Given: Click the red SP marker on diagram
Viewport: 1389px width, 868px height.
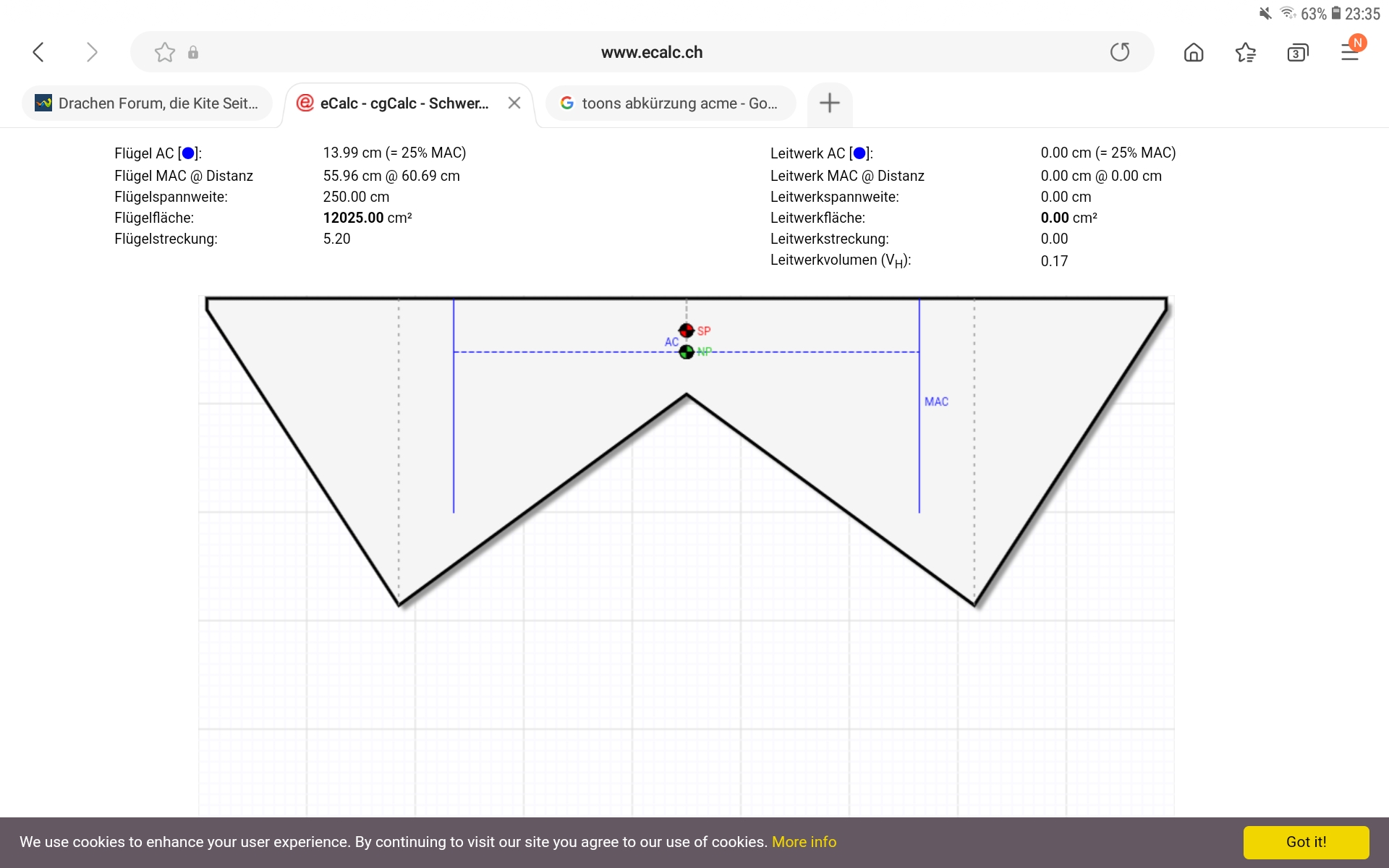Looking at the screenshot, I should 687,331.
